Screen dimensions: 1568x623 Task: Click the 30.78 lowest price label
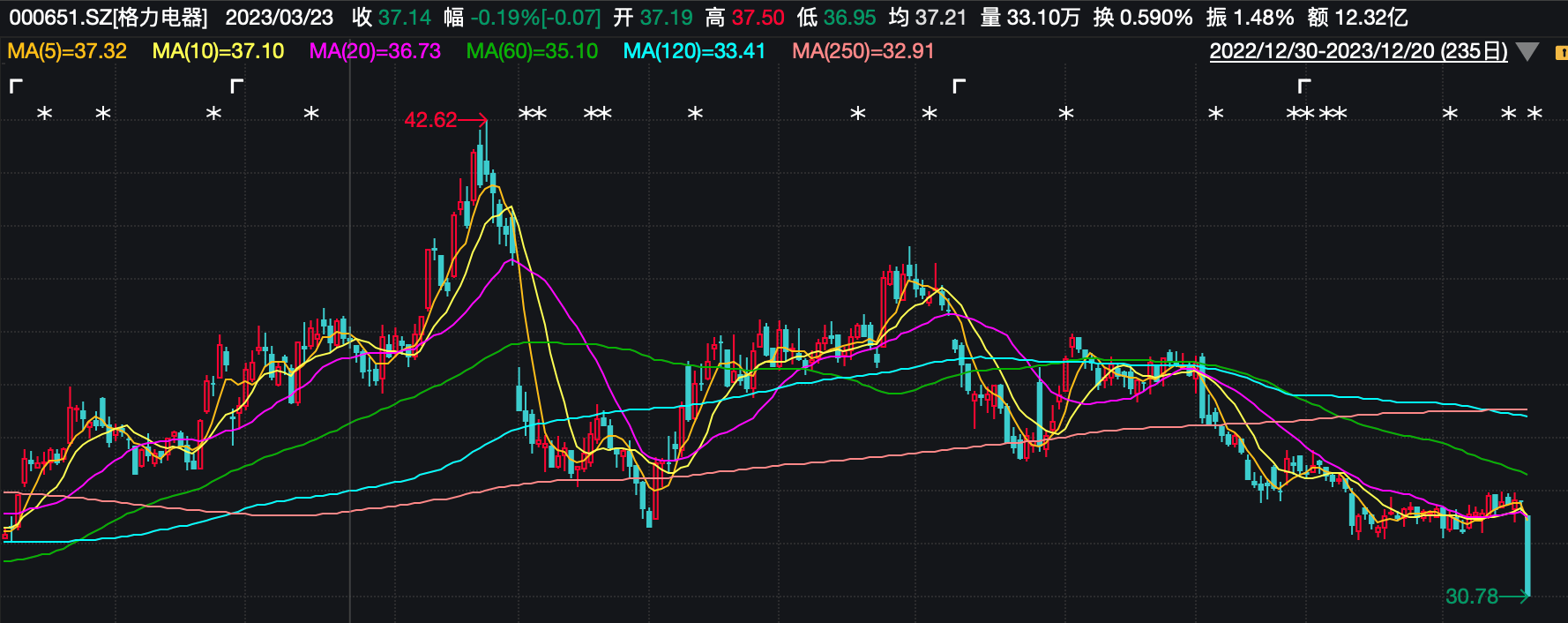[x=1472, y=597]
